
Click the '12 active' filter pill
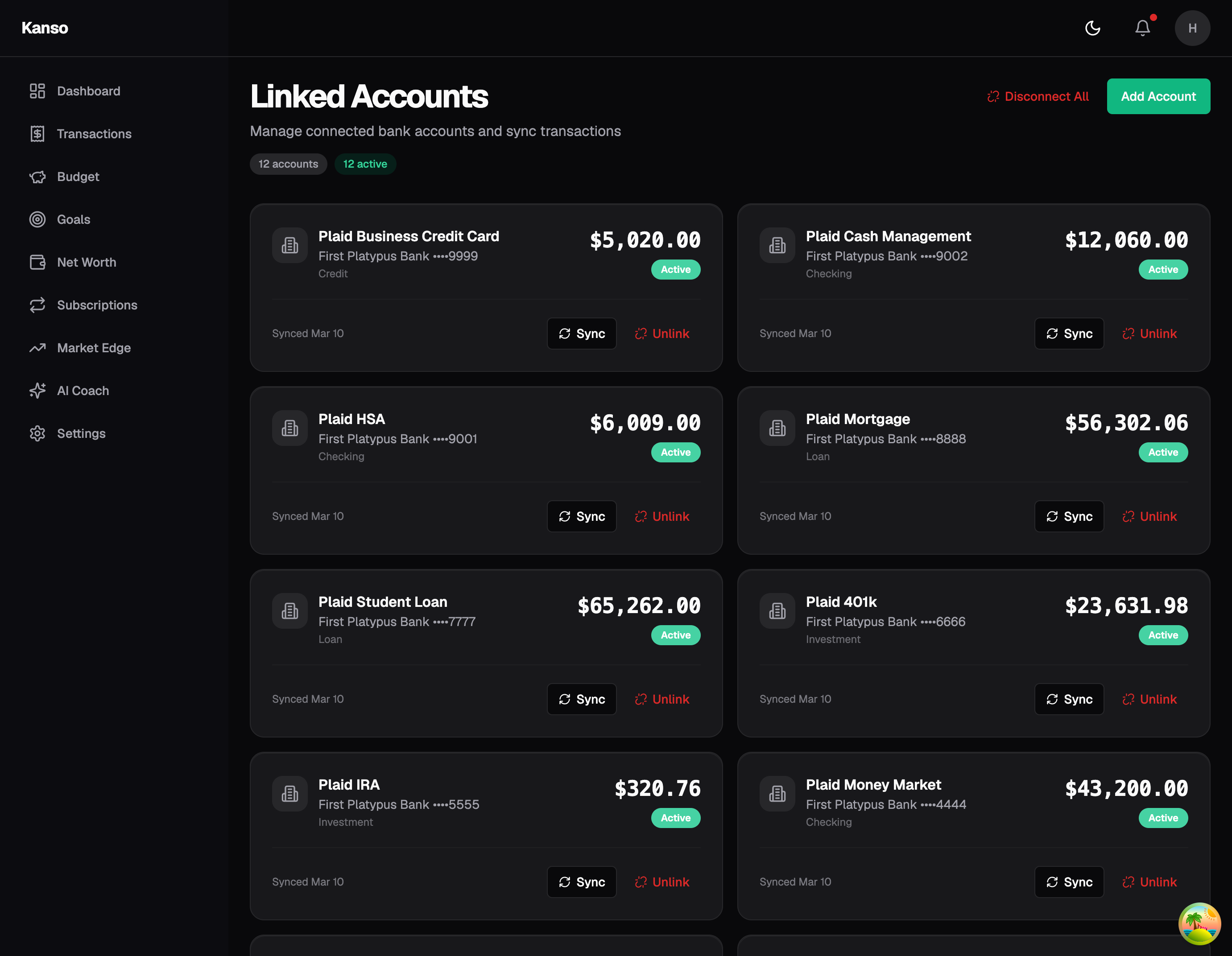pos(365,164)
